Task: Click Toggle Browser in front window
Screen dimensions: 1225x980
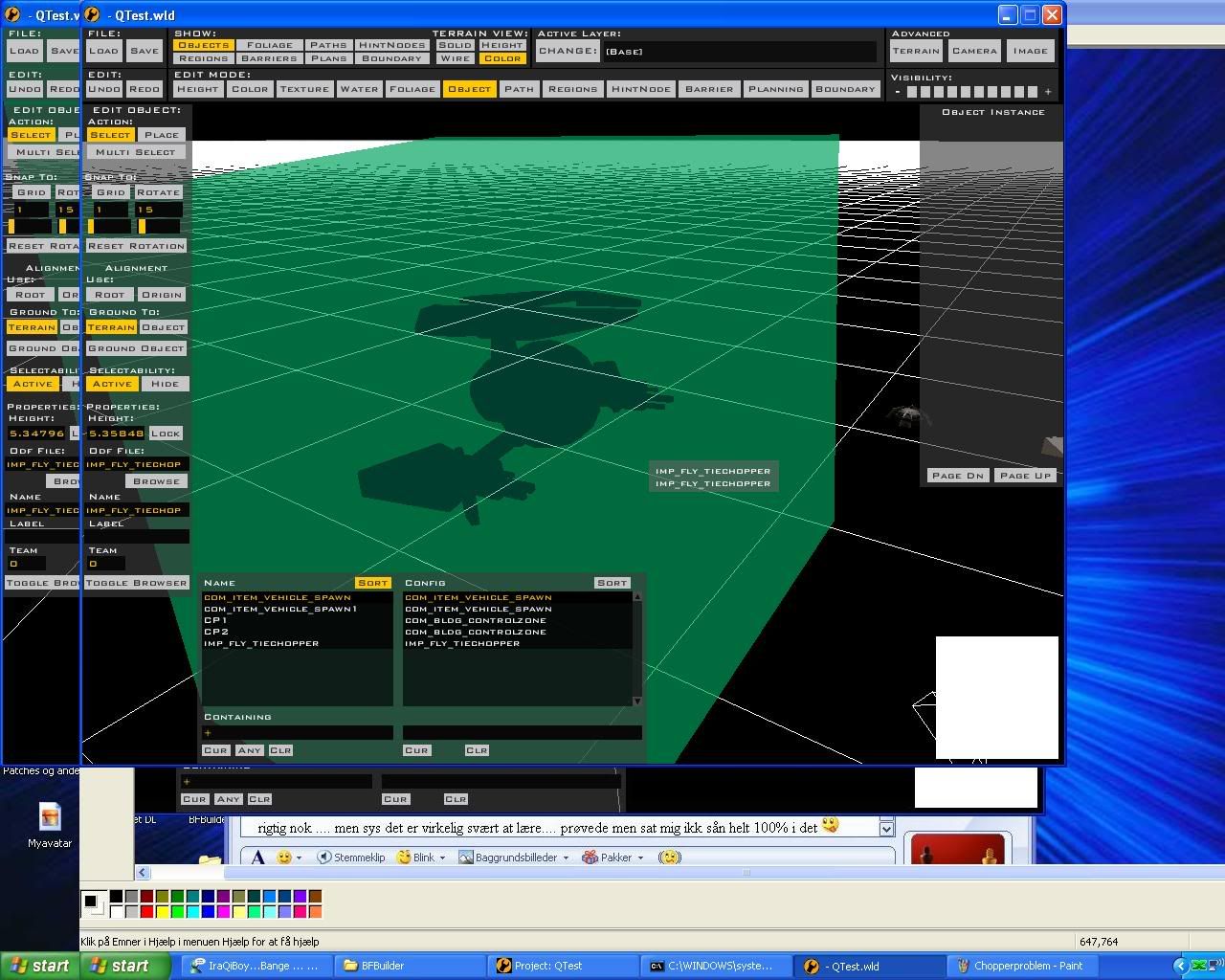Action: point(136,583)
